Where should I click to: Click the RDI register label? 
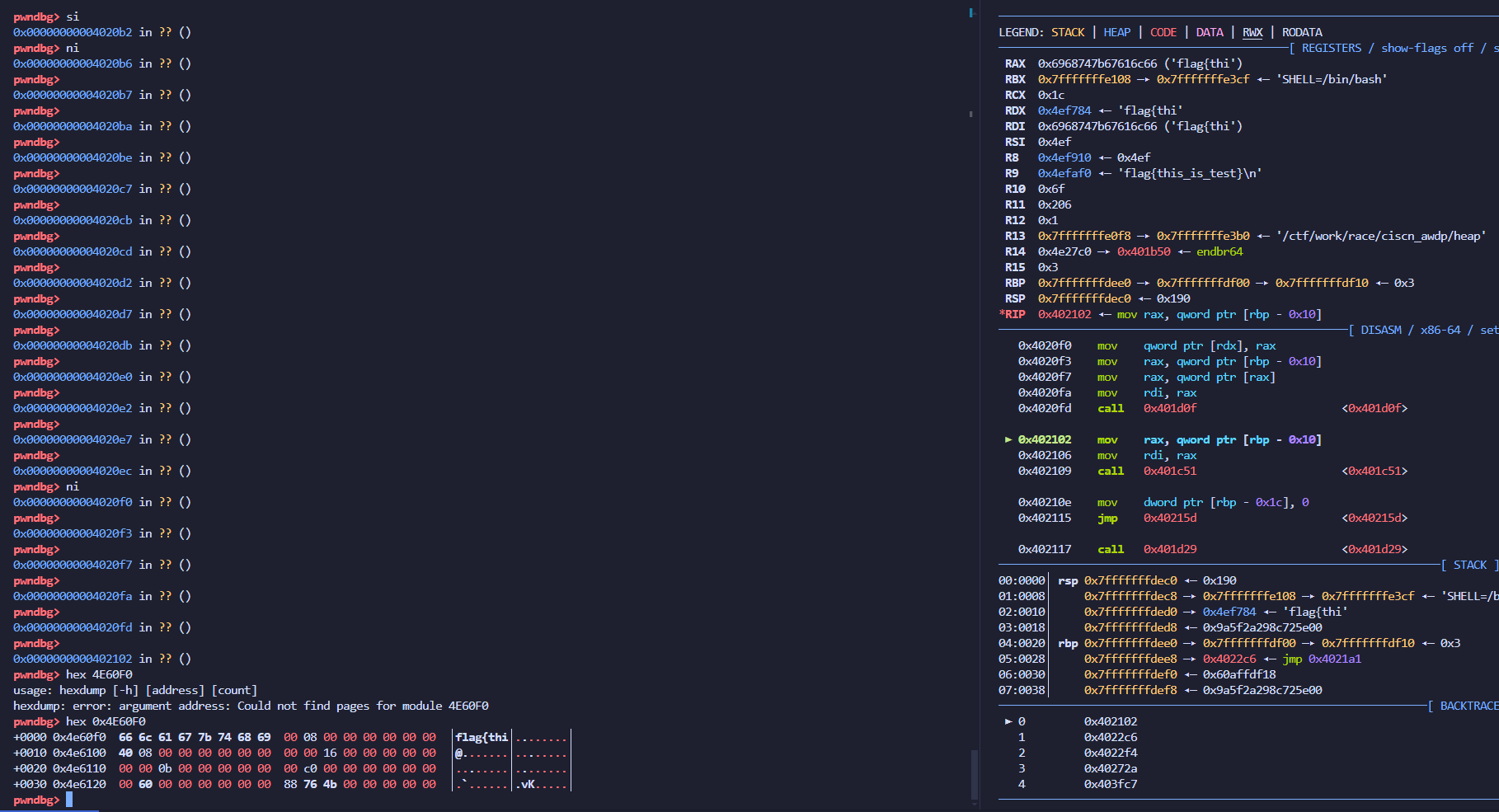click(x=1015, y=126)
